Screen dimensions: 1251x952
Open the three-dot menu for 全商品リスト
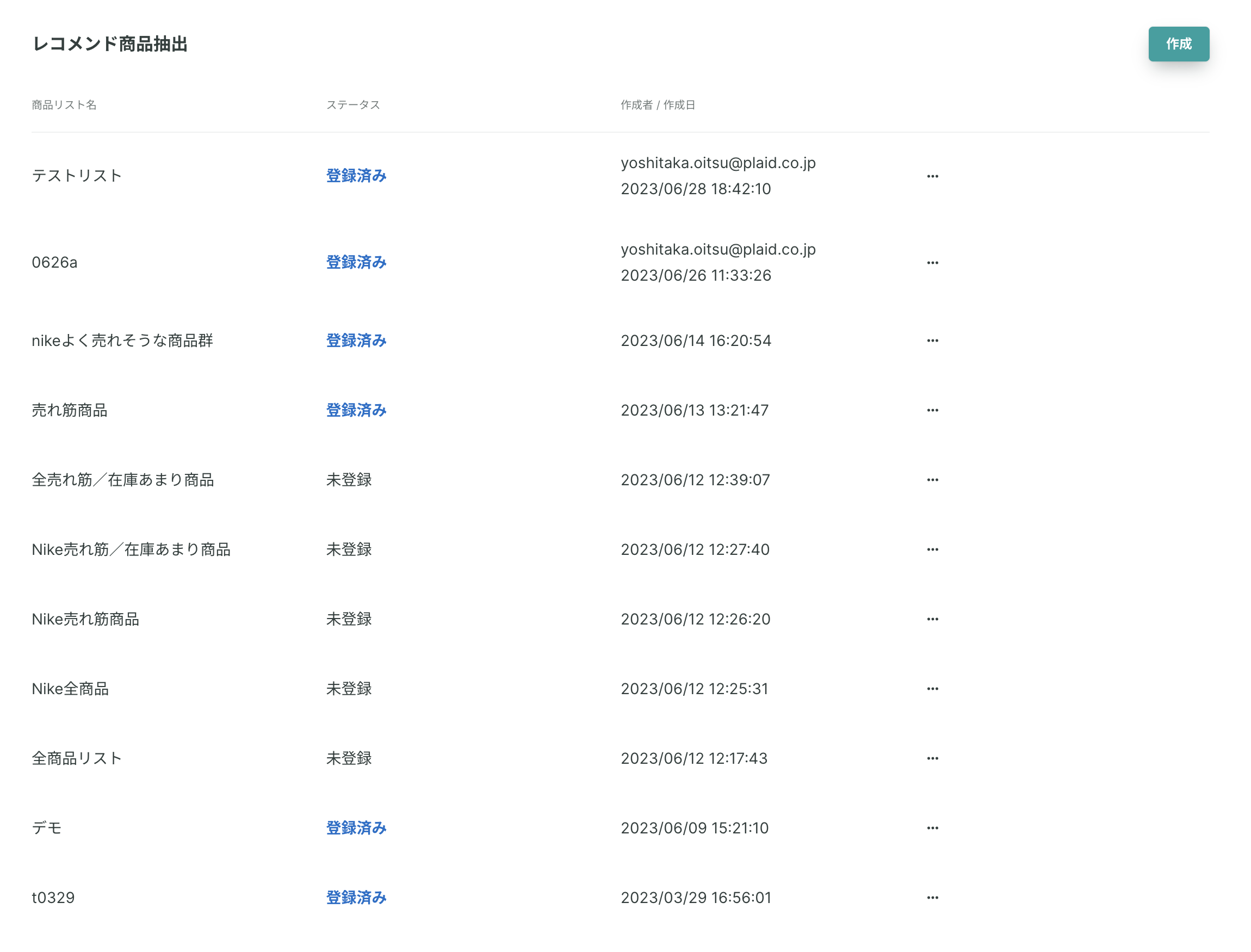click(x=932, y=758)
